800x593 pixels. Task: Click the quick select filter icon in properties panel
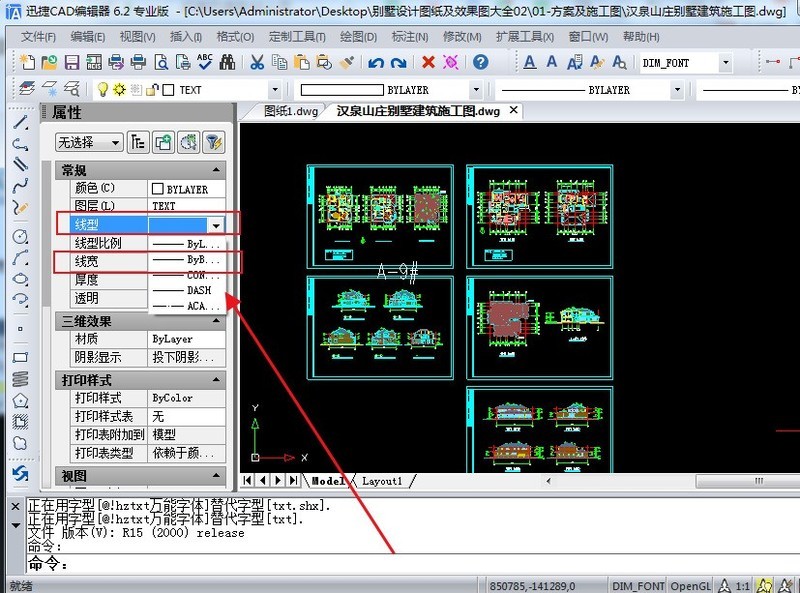click(212, 142)
